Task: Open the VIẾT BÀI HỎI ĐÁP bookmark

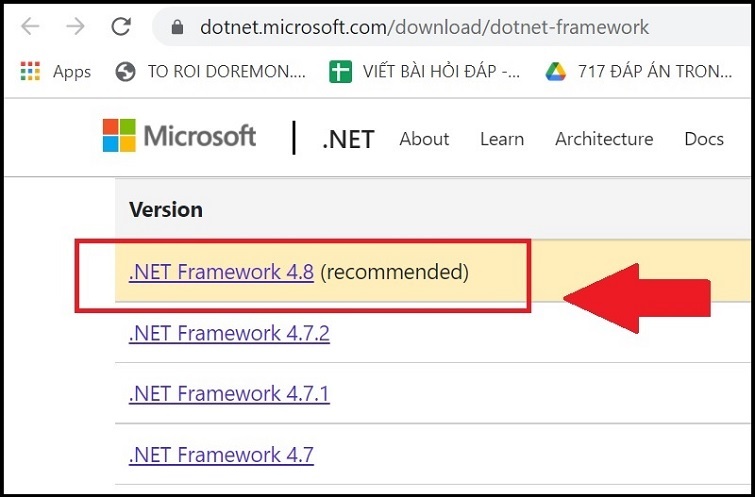Action: (x=425, y=71)
